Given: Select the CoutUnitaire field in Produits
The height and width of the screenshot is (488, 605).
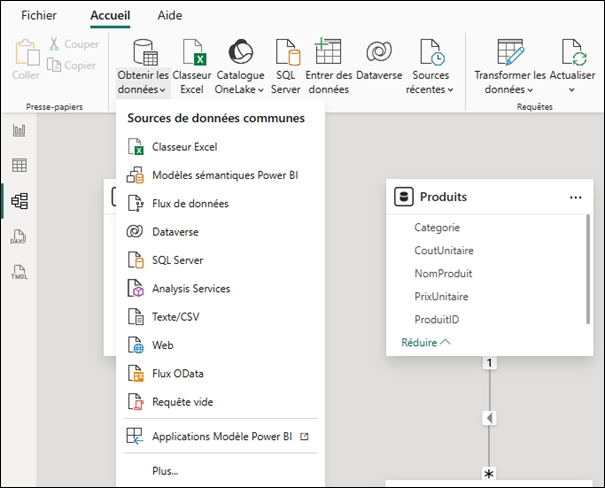Looking at the screenshot, I should (444, 251).
